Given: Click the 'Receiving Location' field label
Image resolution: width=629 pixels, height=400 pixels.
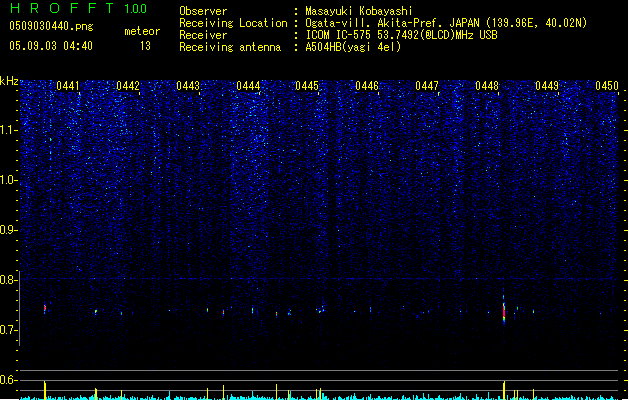Looking at the screenshot, I should [x=233, y=23].
